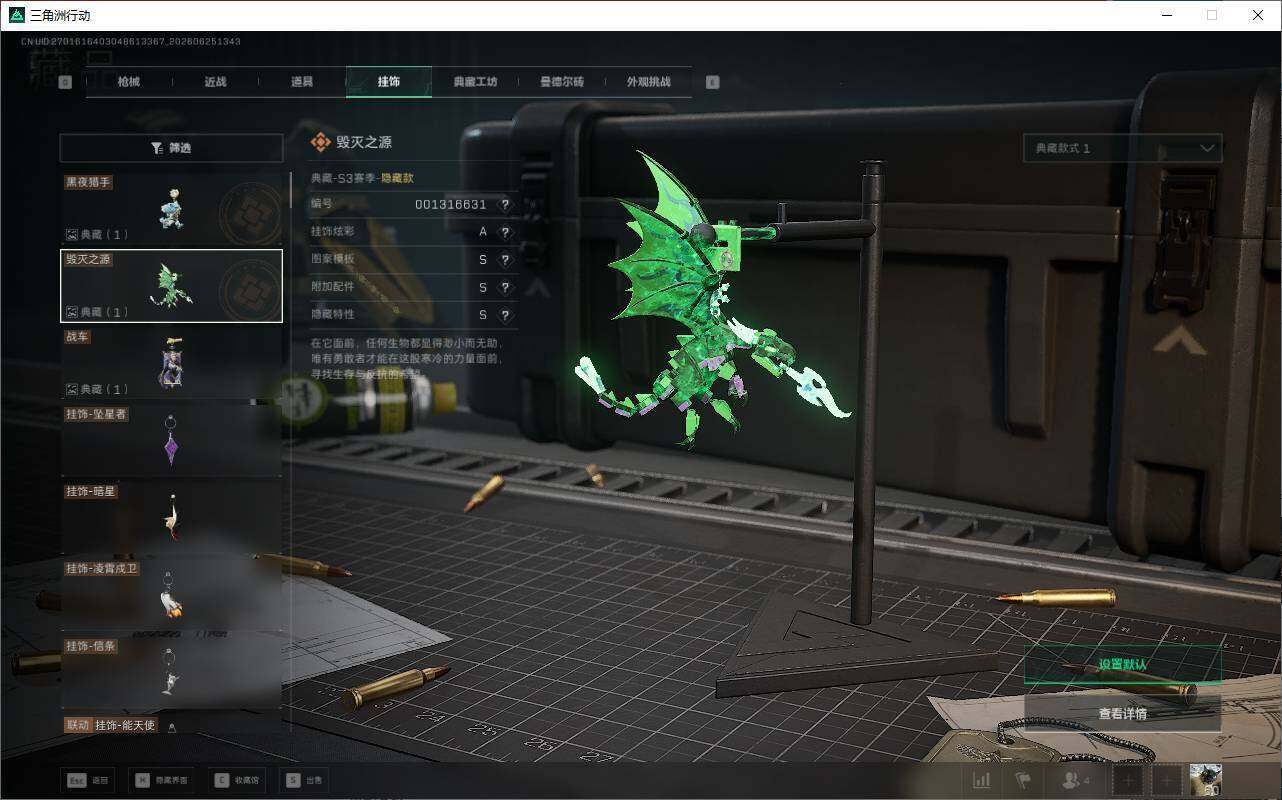
Task: Click the help icon beside 隐藏特性
Action: point(505,315)
